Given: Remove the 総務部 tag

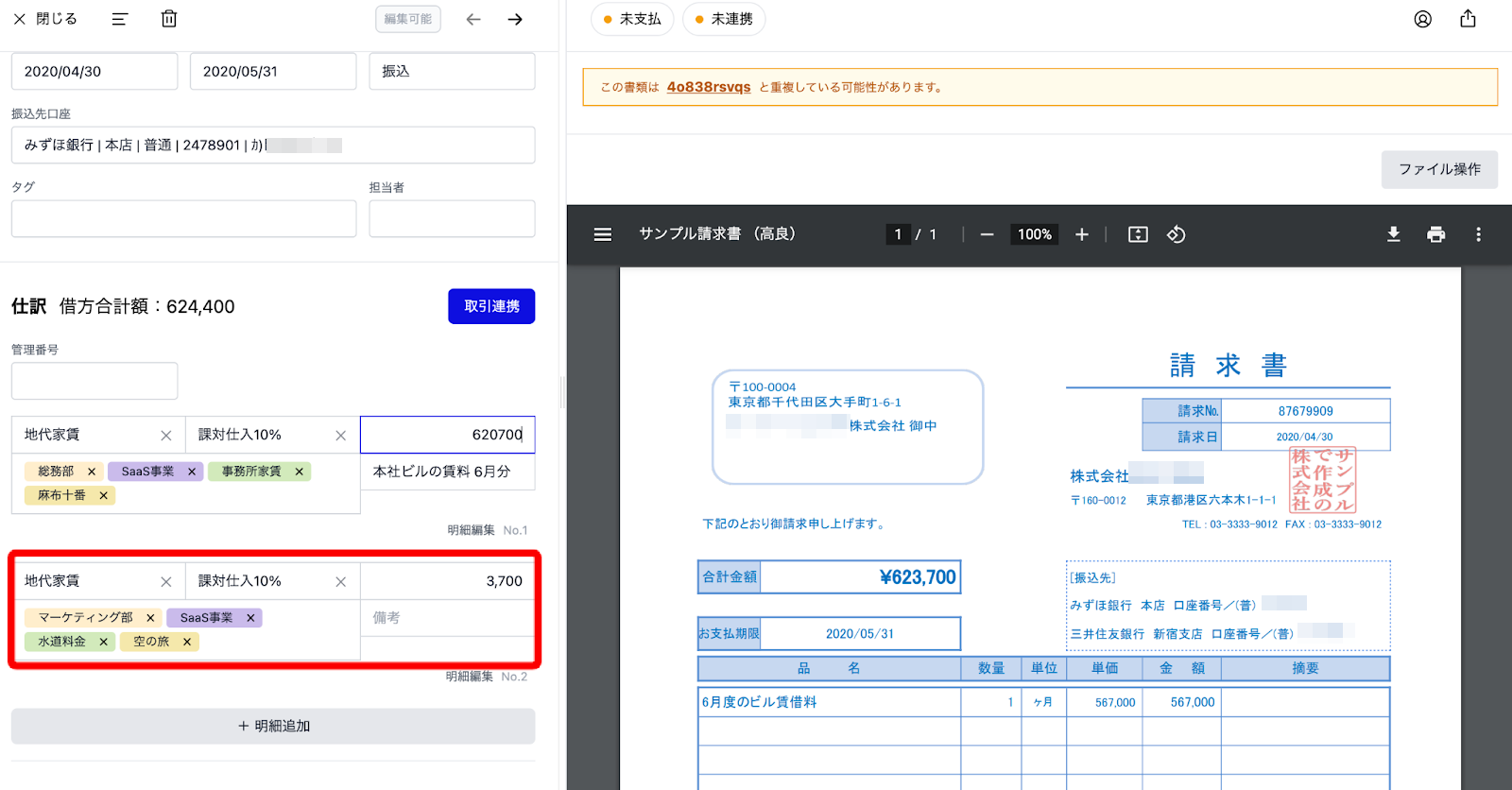Looking at the screenshot, I should (92, 472).
